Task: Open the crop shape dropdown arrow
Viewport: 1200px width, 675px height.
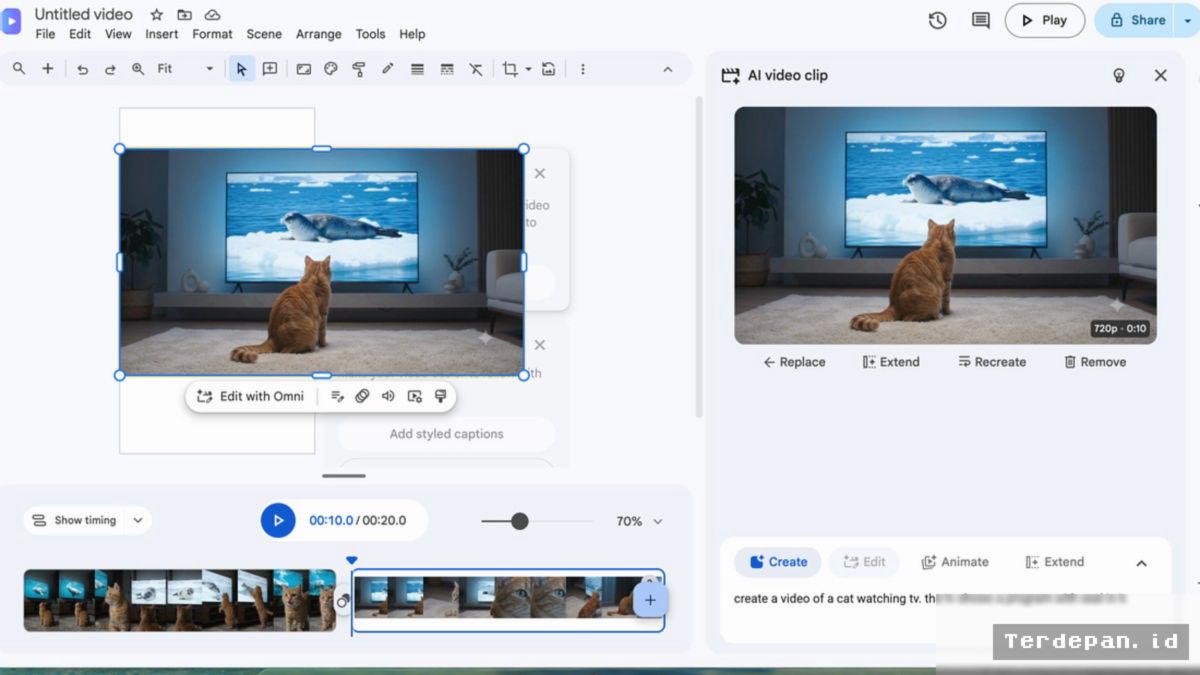Action: 528,69
